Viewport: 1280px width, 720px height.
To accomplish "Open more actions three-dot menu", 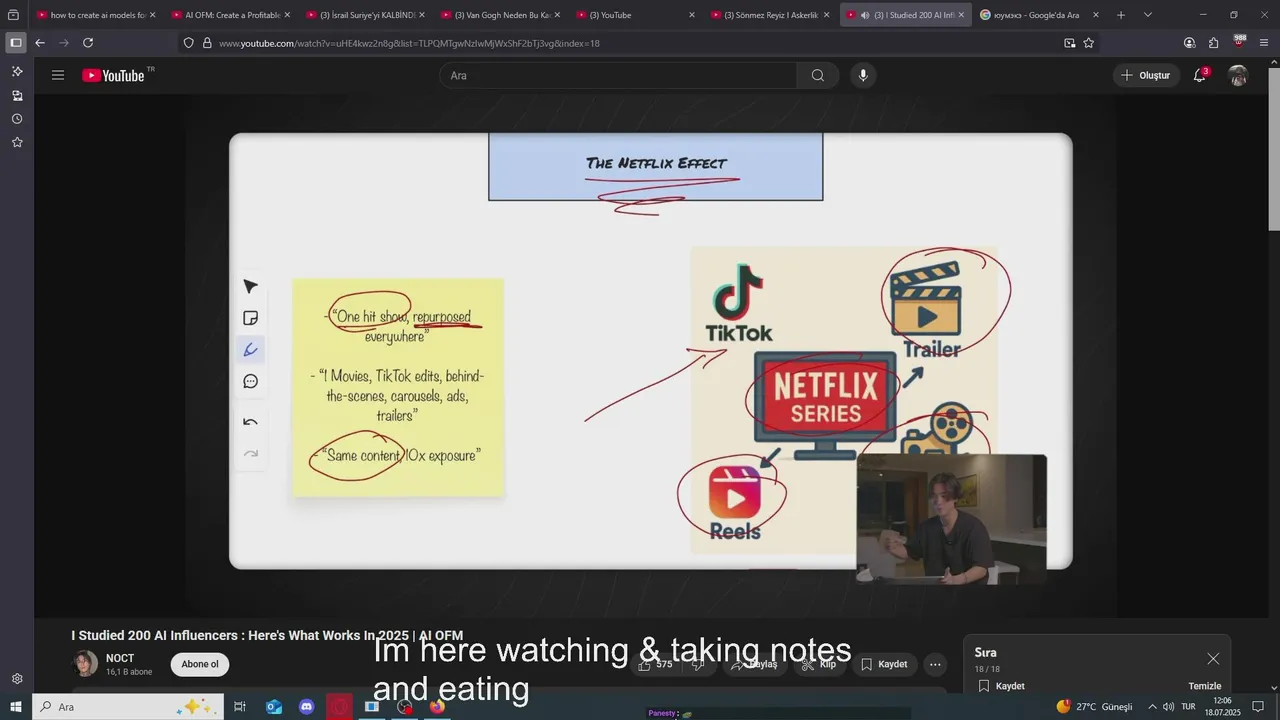I will (x=935, y=664).
